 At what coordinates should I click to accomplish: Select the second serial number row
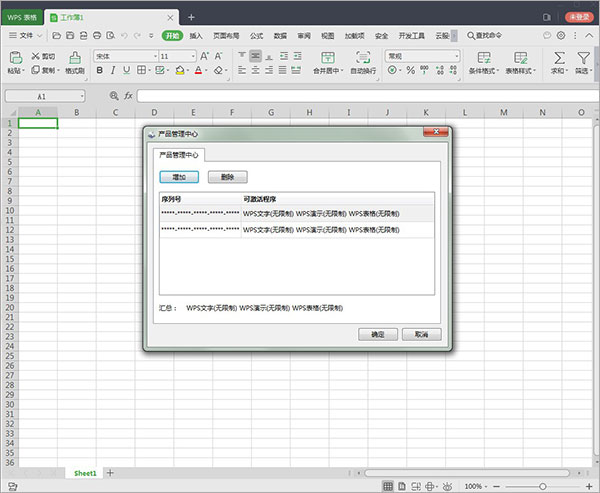pyautogui.click(x=297, y=230)
